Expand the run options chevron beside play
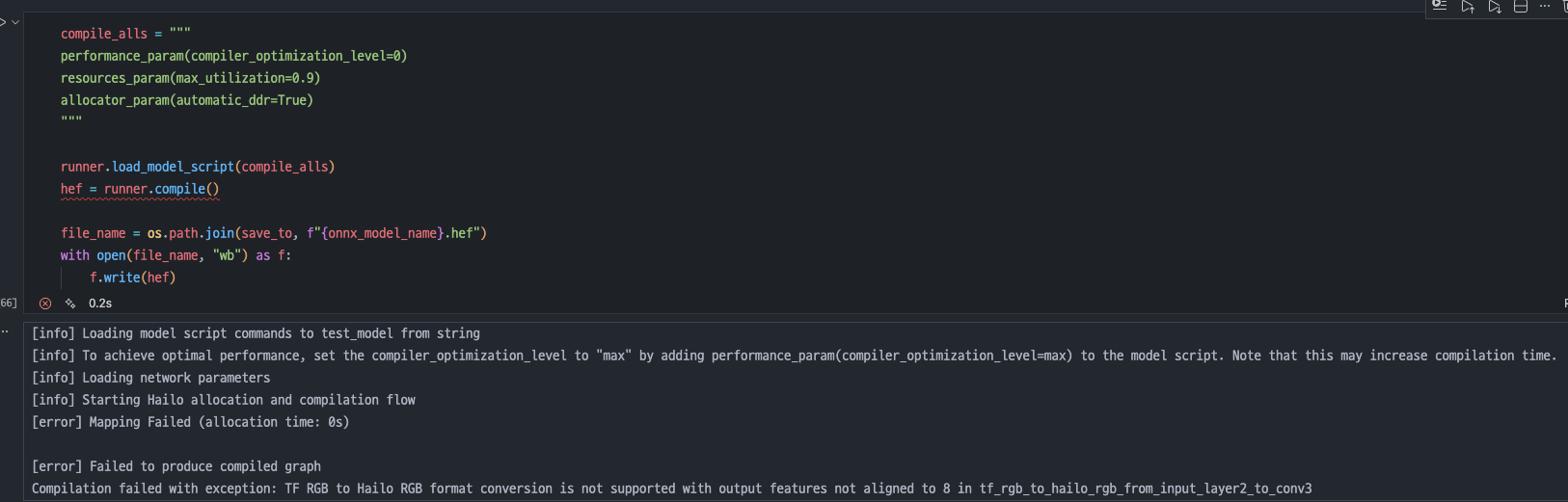 click(x=15, y=22)
